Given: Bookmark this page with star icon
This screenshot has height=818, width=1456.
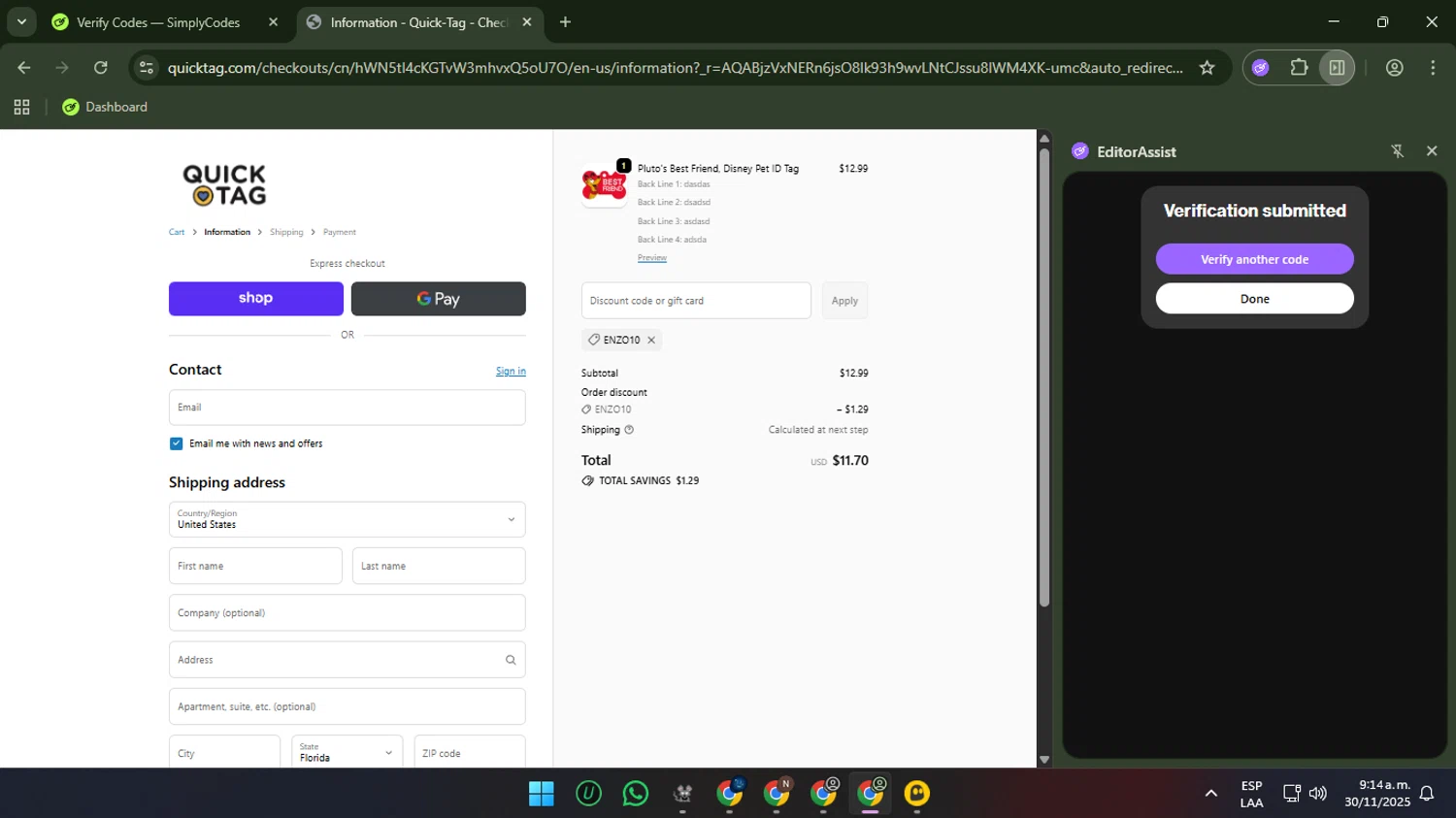Looking at the screenshot, I should pyautogui.click(x=1207, y=68).
